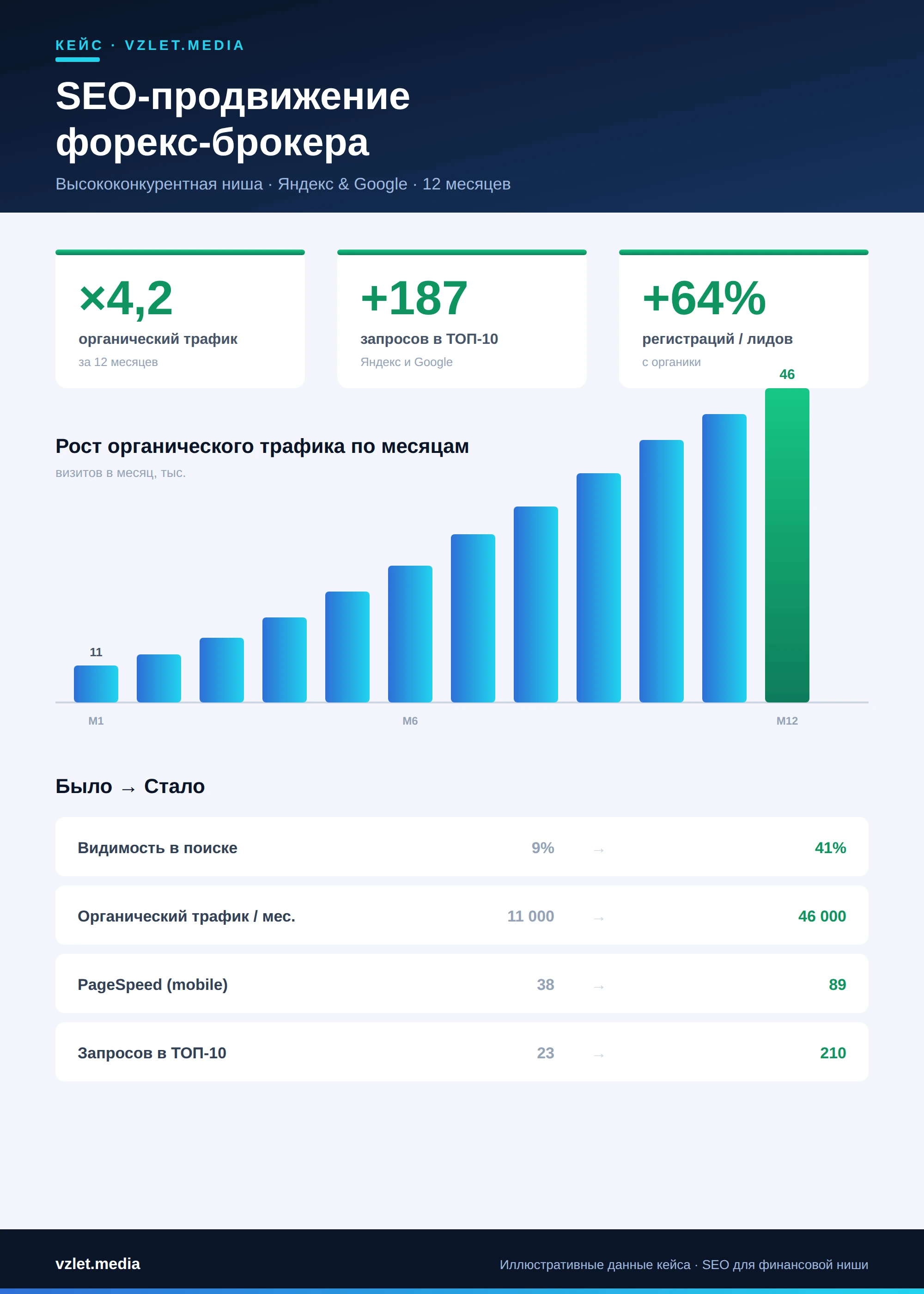Click the subtitle mentioning Яндекс & Google

pyautogui.click(x=283, y=184)
